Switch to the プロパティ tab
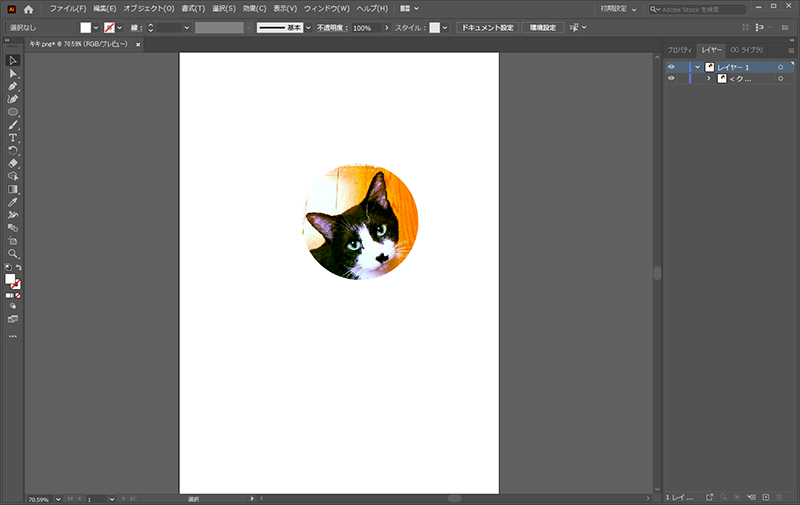Viewport: 800px width, 505px height. tap(680, 49)
